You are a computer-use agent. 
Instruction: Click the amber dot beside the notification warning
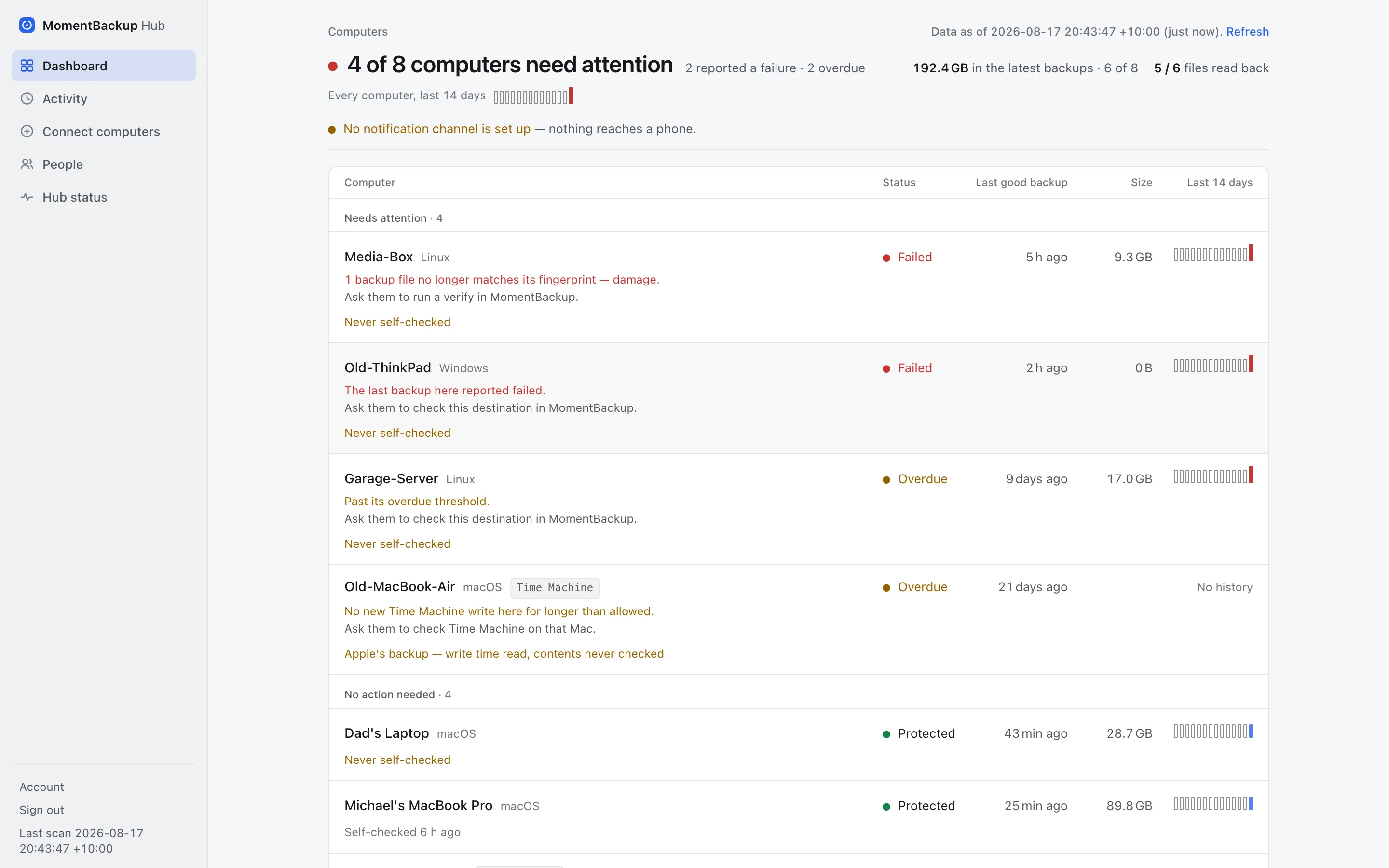click(x=332, y=130)
